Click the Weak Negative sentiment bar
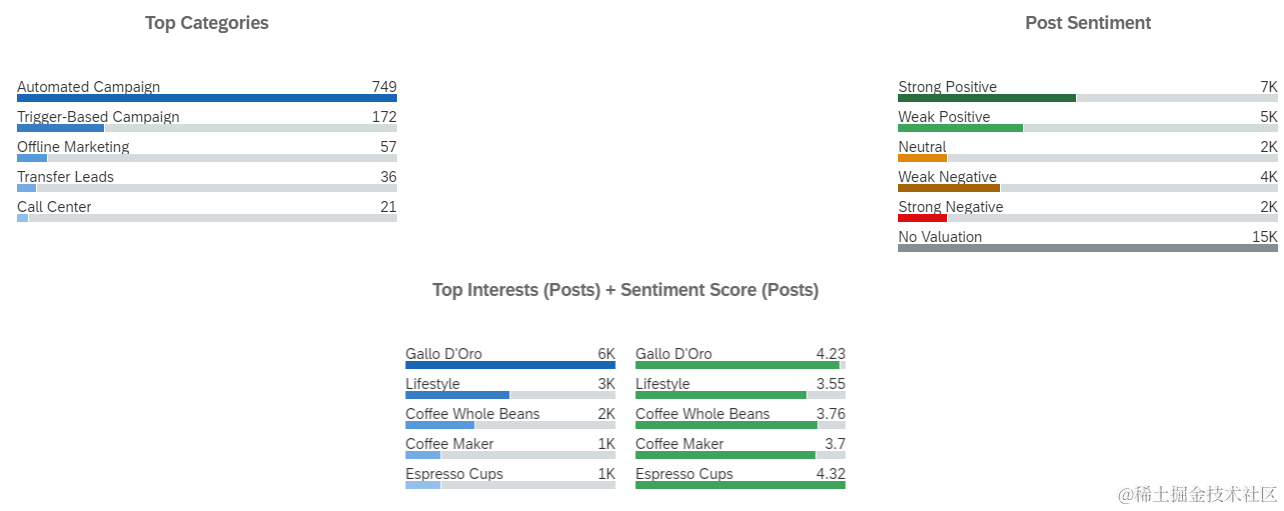The image size is (1284, 511). 1088,181
